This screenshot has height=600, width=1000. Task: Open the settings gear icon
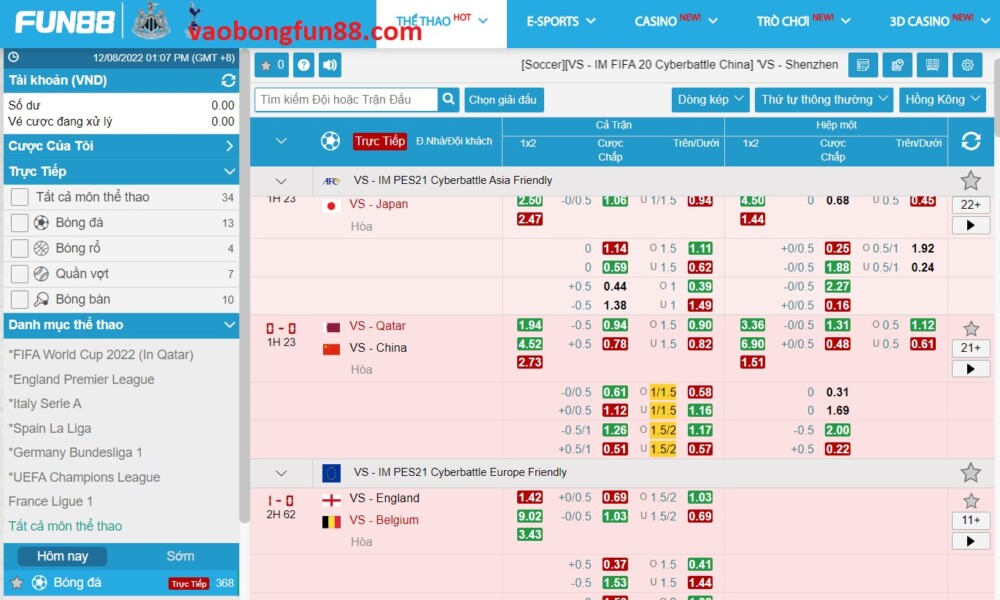coord(966,65)
